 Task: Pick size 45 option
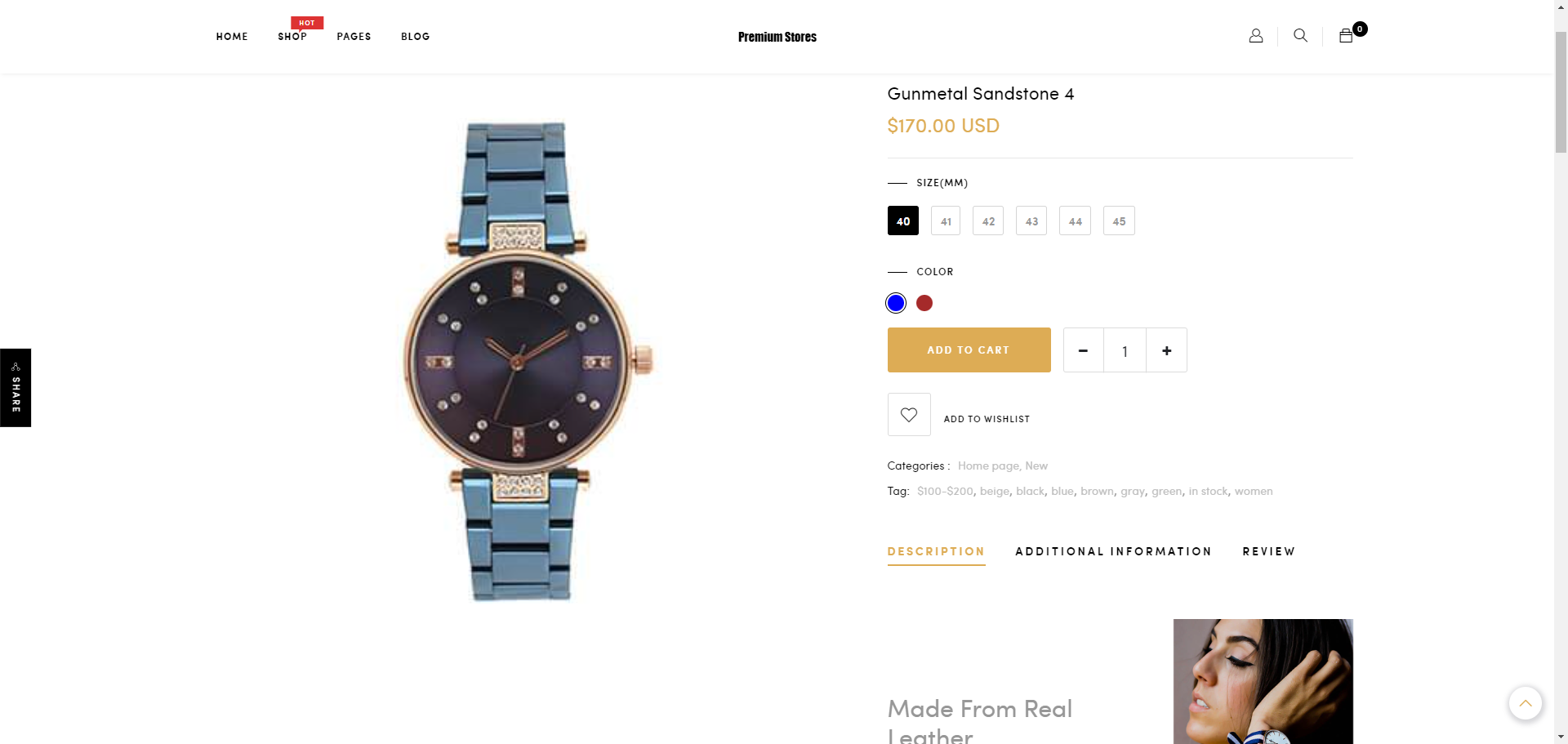coord(1119,221)
